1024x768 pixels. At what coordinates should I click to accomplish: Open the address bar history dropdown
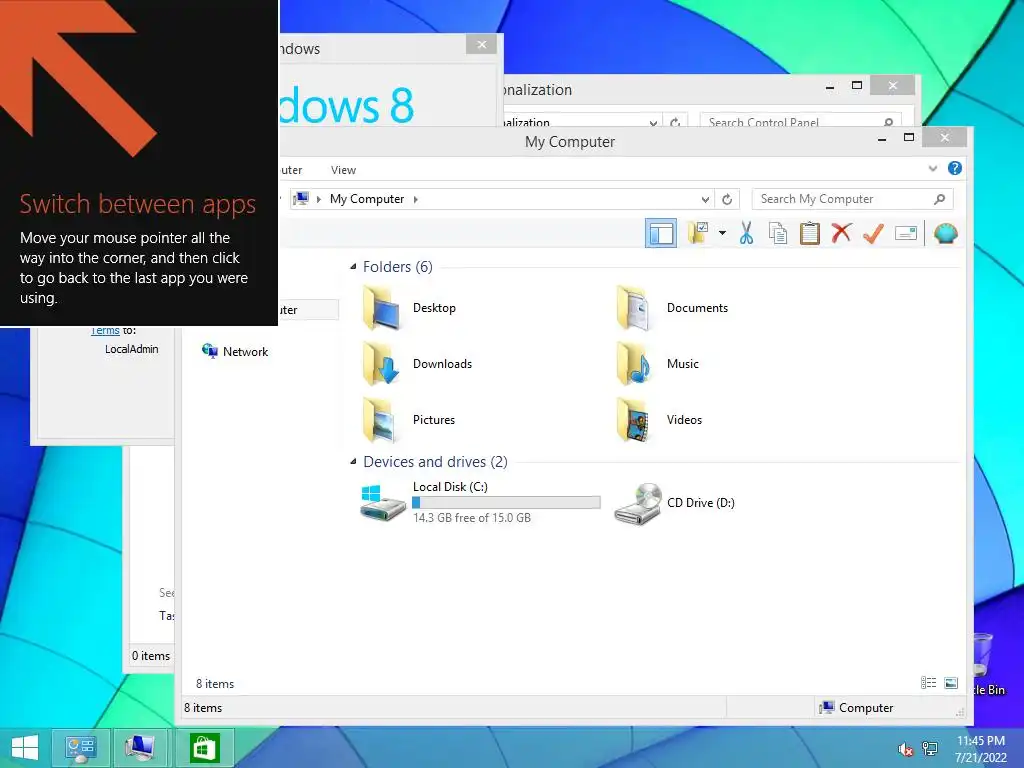click(x=705, y=199)
